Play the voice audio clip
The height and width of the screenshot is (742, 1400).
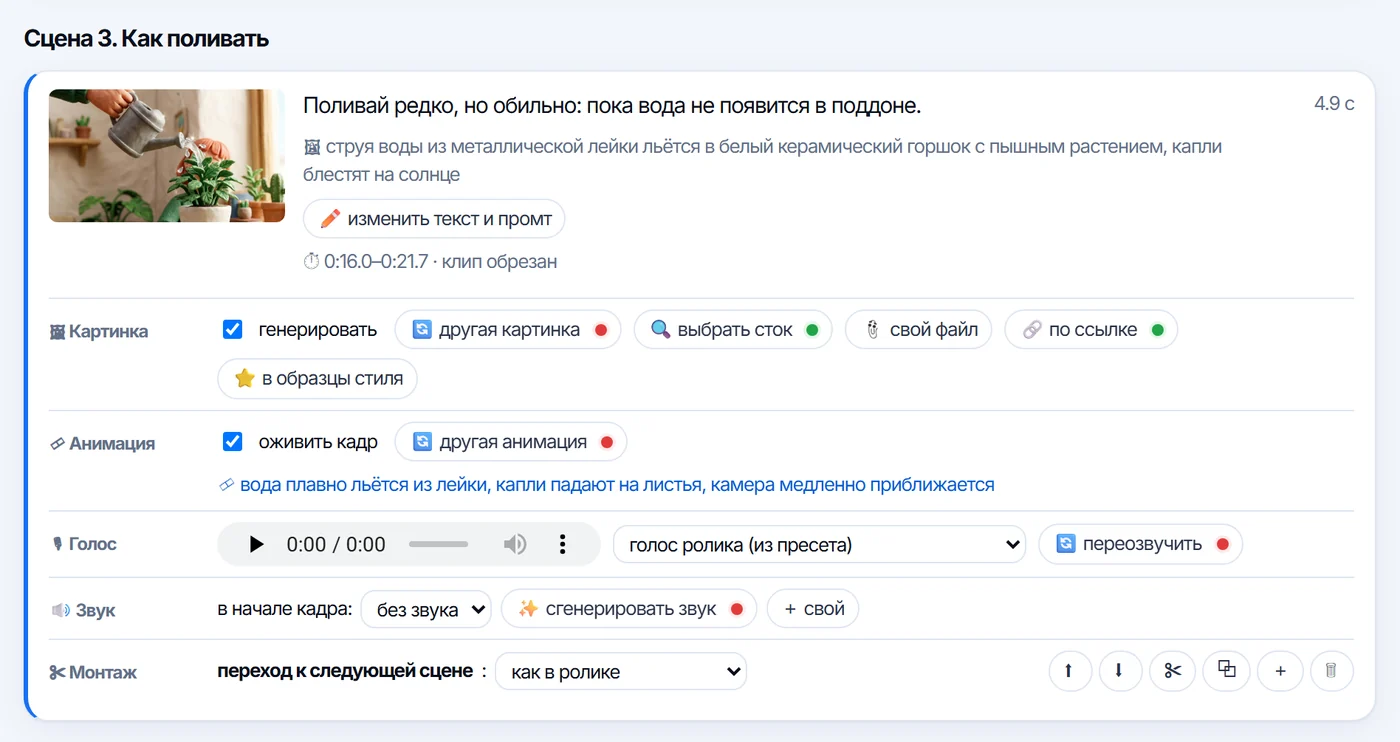(x=257, y=544)
